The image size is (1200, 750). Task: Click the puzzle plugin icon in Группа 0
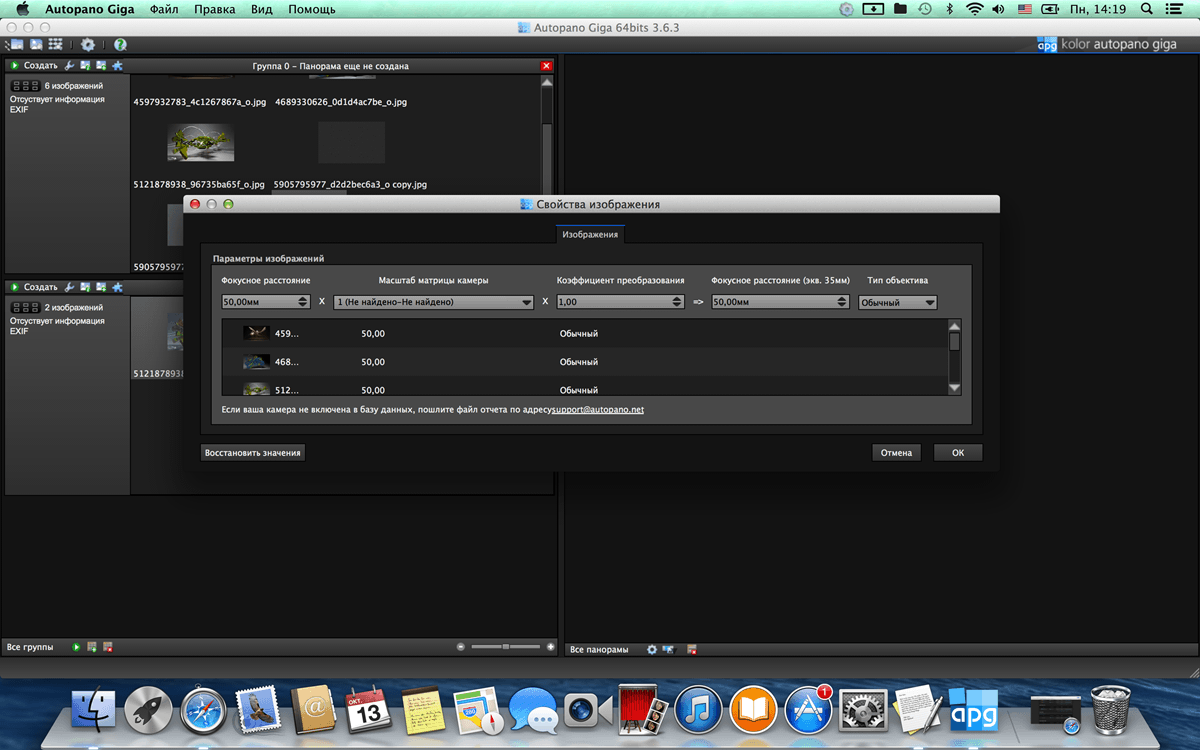(x=117, y=66)
